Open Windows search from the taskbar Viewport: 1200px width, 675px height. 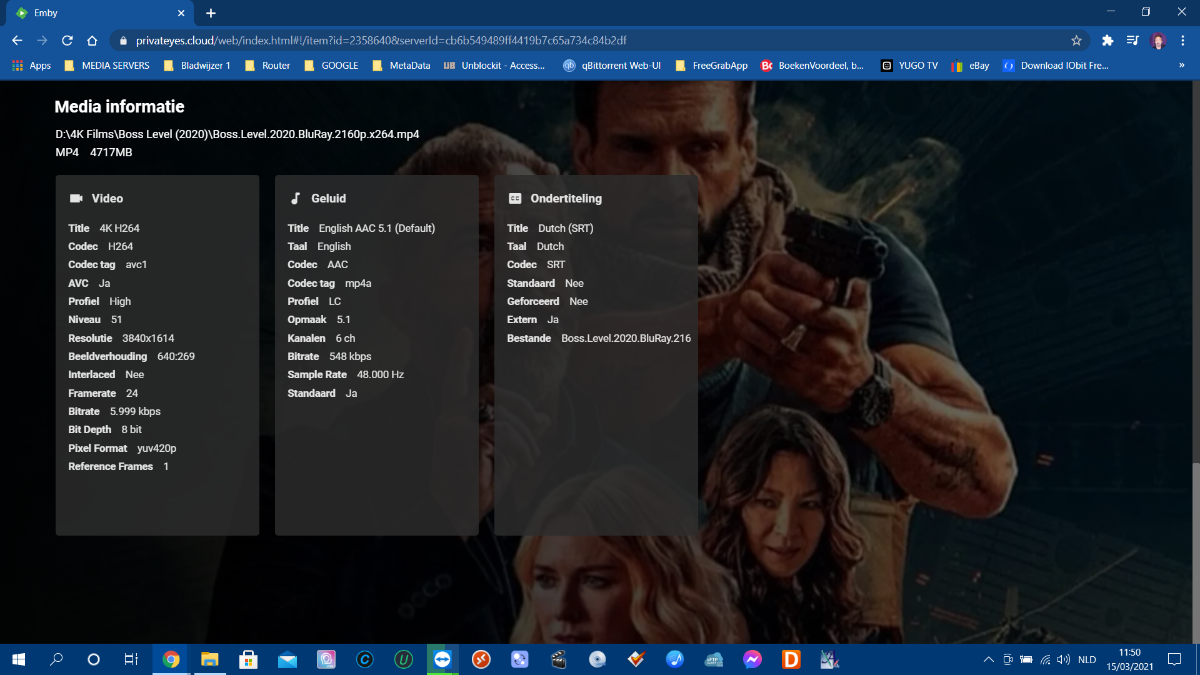click(56, 659)
